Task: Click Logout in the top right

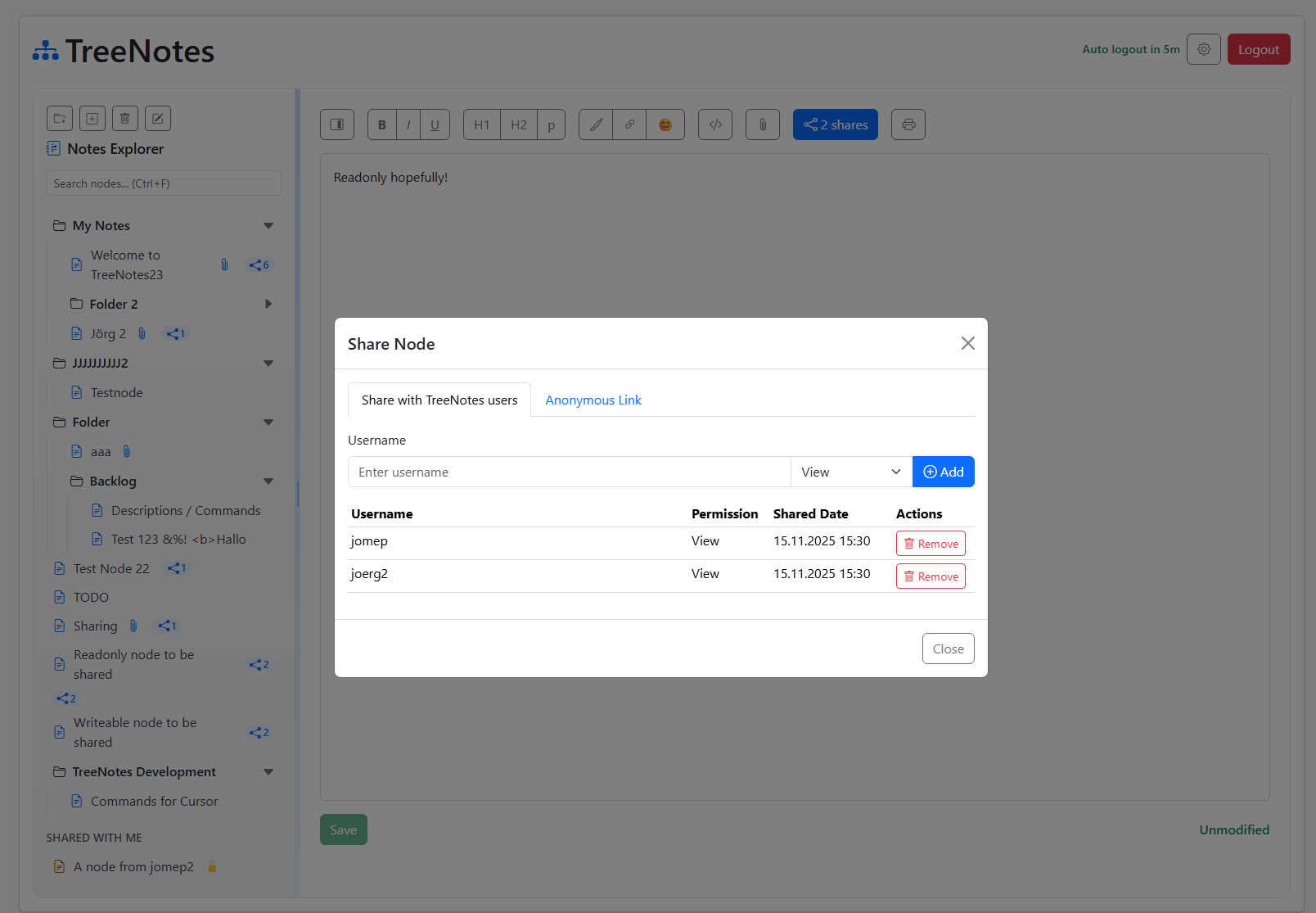Action: pos(1259,49)
